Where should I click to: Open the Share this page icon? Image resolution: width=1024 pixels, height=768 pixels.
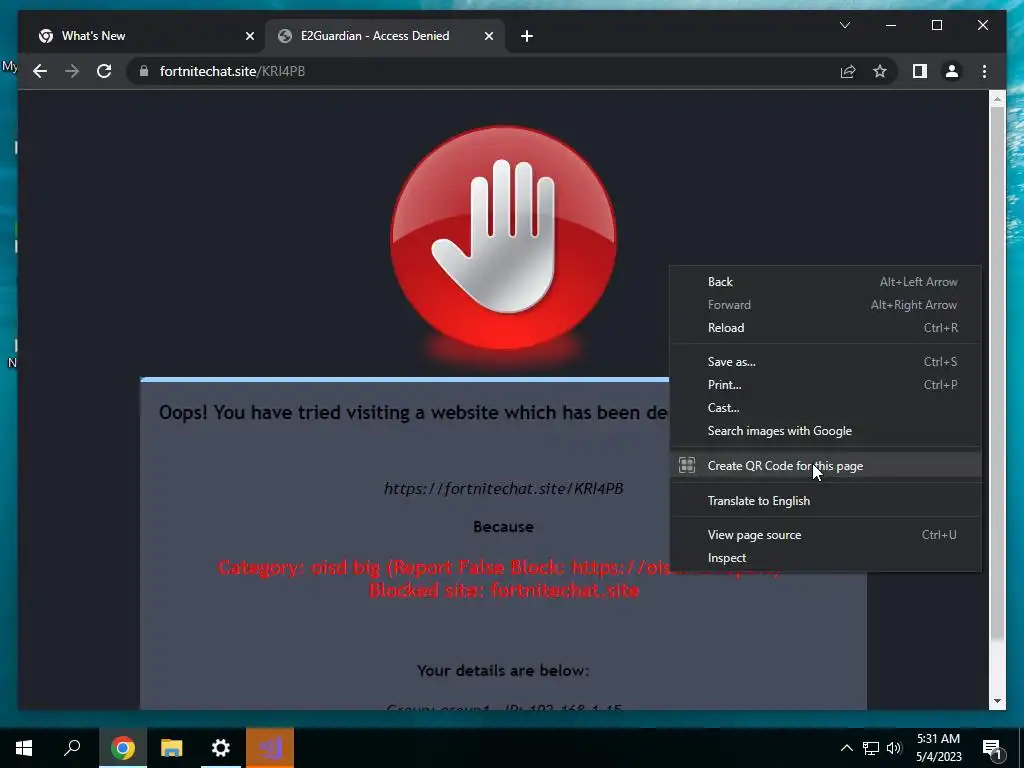pos(848,71)
